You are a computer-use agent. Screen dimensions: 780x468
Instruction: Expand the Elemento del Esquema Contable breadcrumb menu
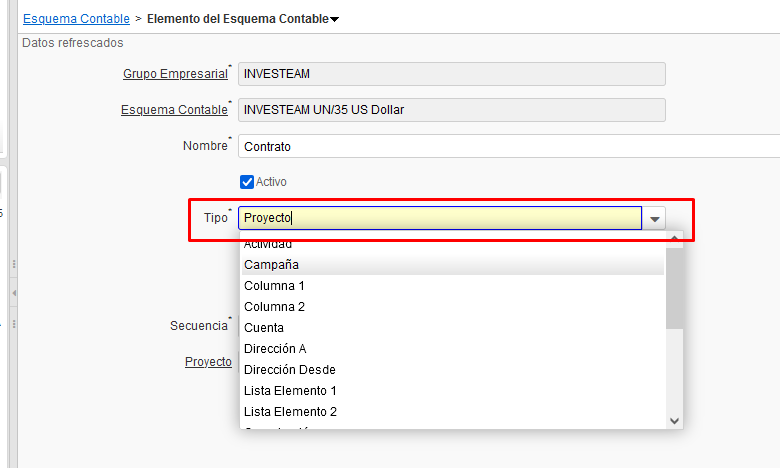[334, 19]
